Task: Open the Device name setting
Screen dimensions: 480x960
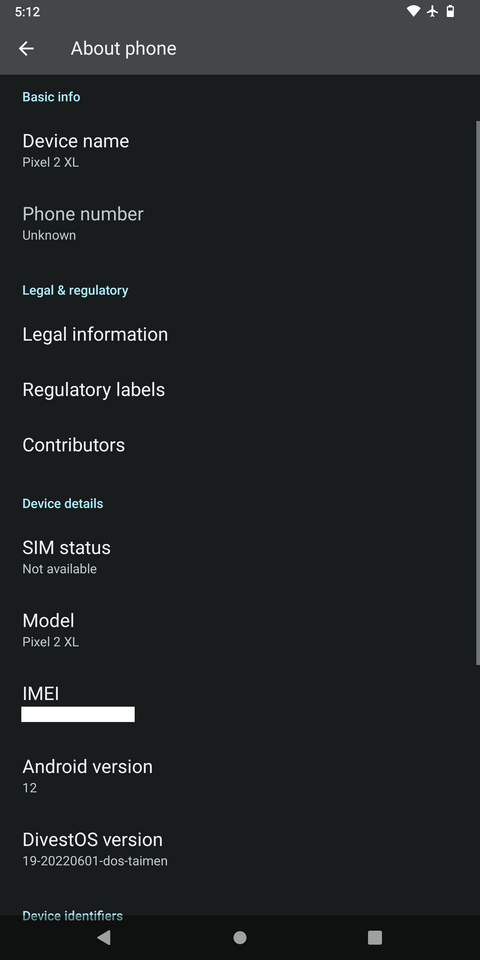Action: (x=238, y=151)
